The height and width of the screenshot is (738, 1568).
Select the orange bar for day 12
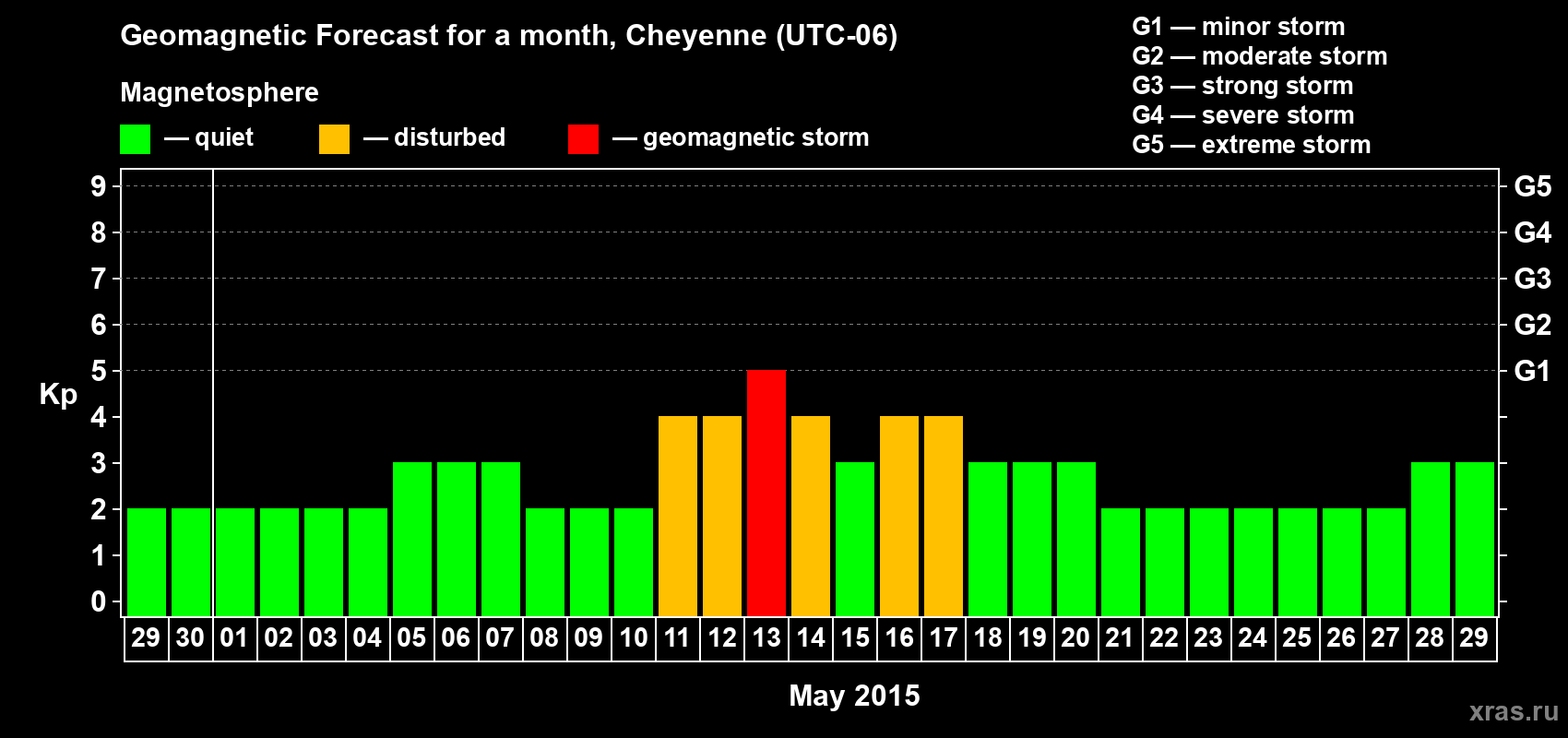pos(722,516)
